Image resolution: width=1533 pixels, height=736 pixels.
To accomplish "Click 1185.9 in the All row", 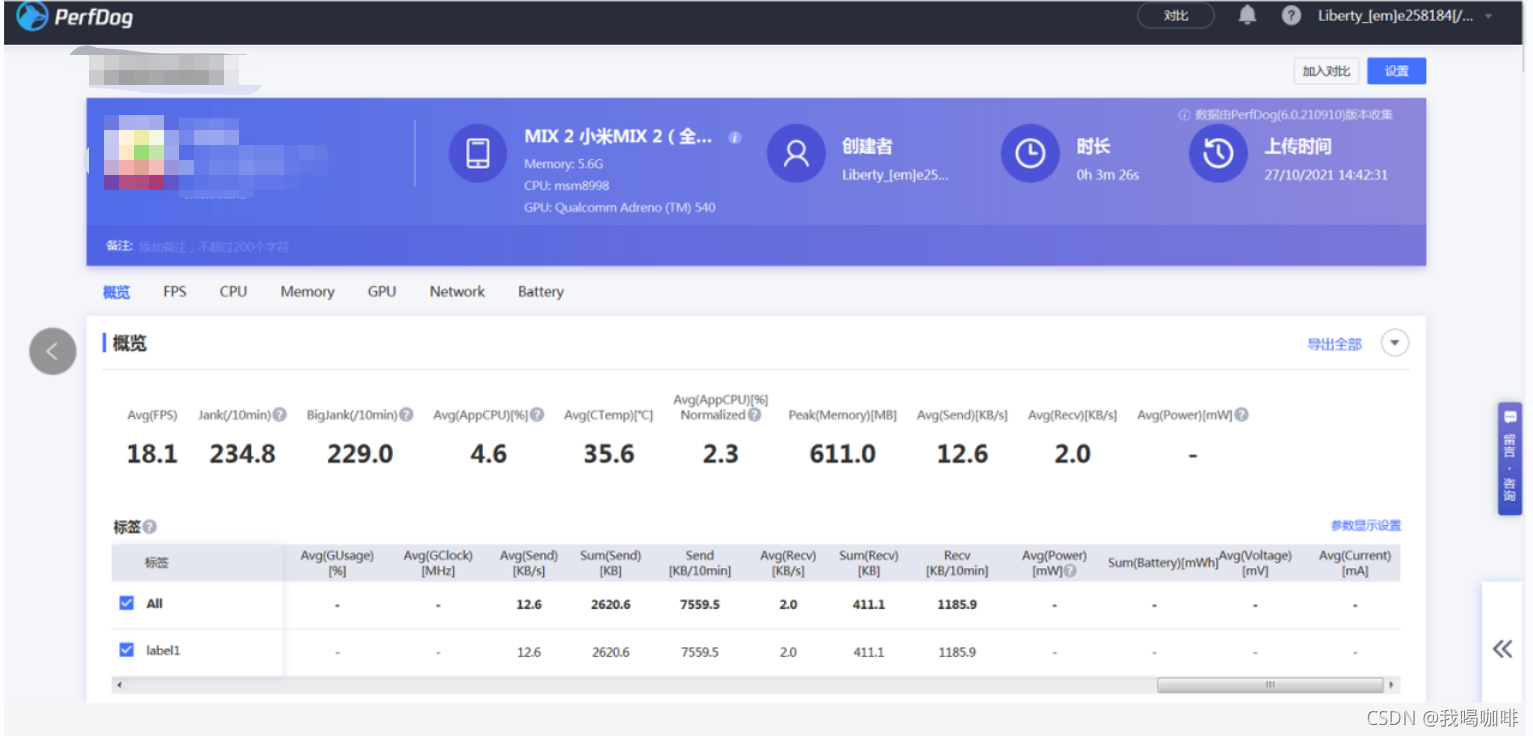I will (957, 605).
